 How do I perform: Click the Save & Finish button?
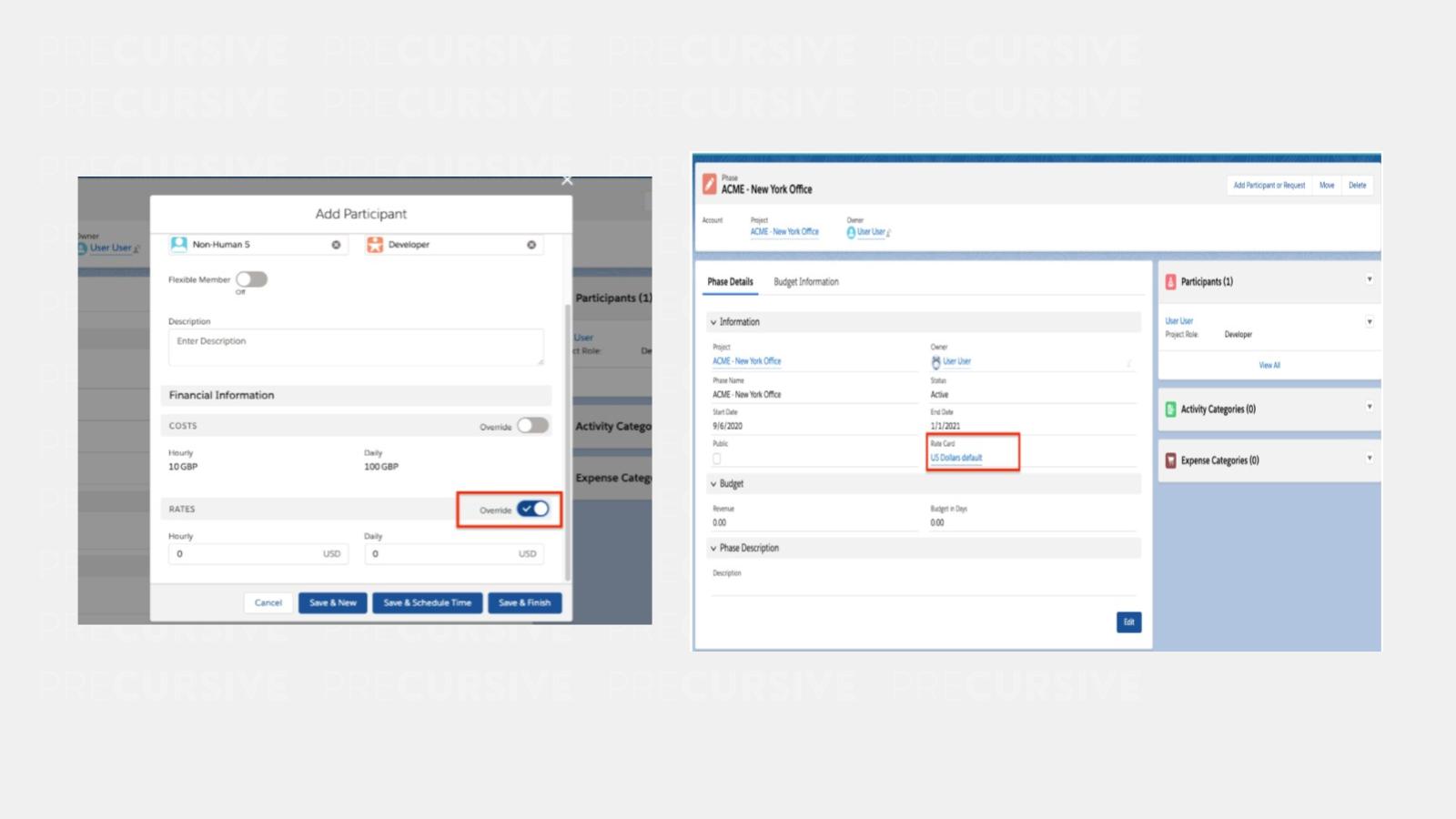[524, 602]
